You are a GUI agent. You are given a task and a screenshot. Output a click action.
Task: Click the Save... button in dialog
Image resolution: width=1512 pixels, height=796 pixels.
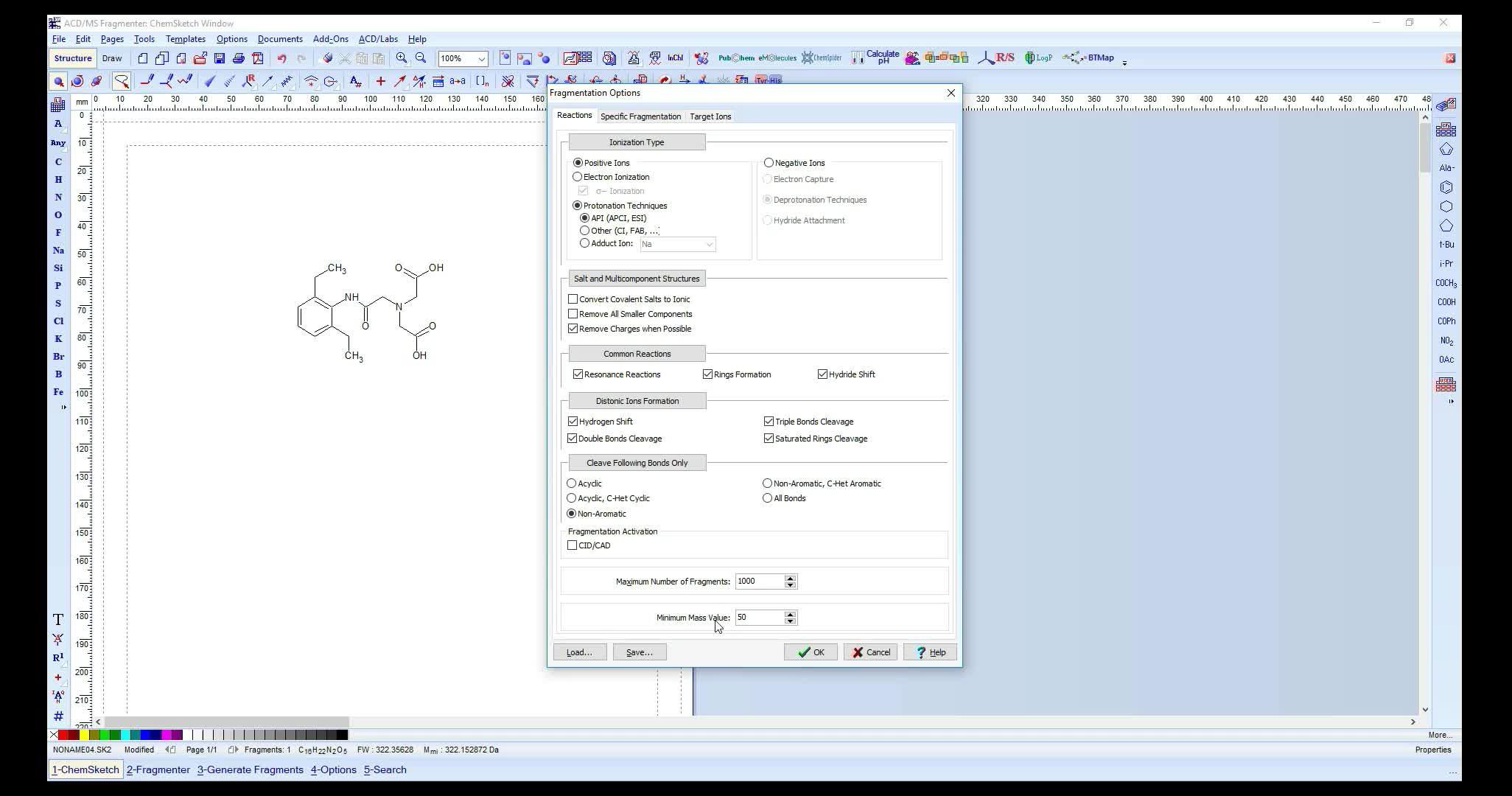tap(639, 652)
